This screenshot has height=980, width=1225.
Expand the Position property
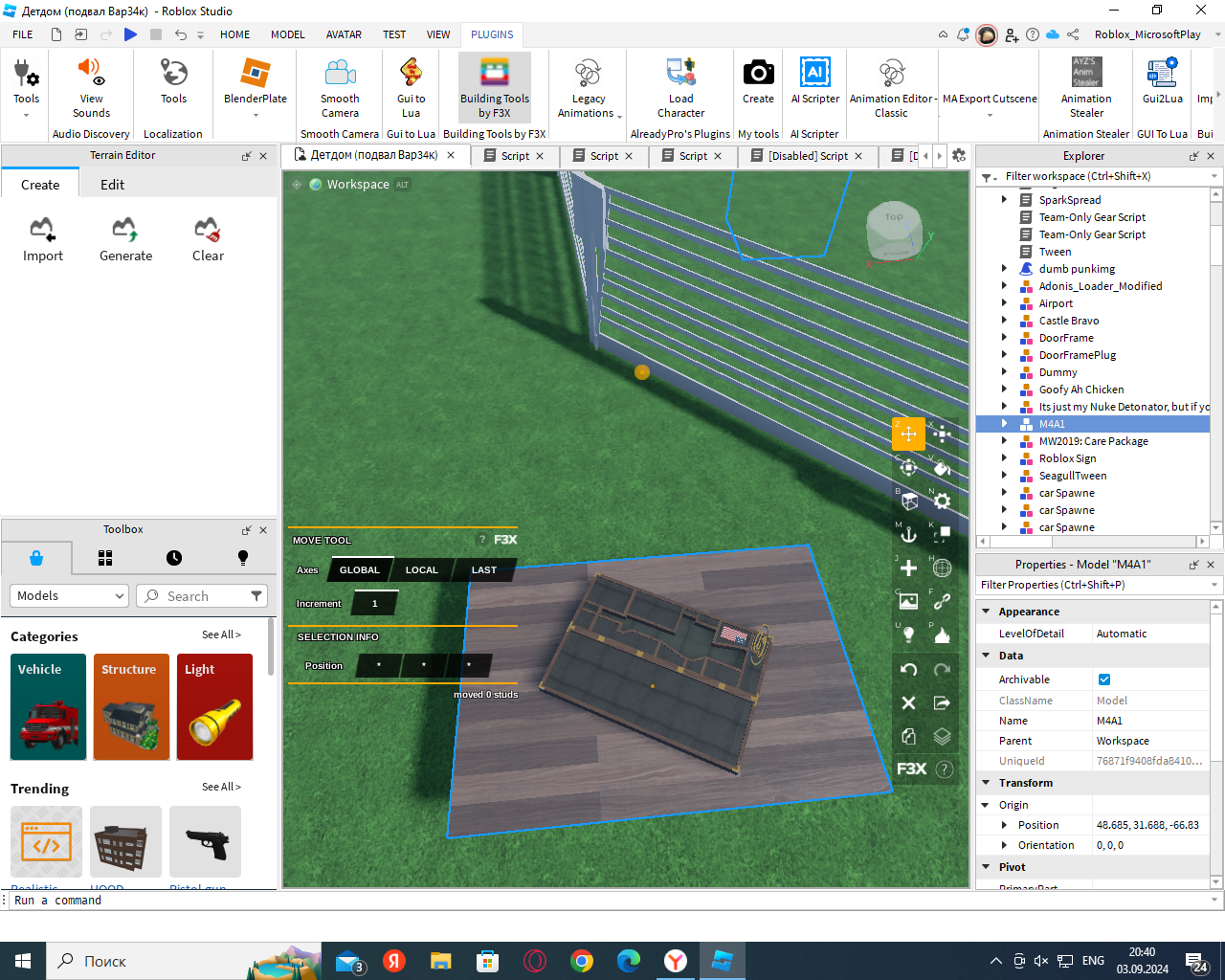(x=1004, y=825)
